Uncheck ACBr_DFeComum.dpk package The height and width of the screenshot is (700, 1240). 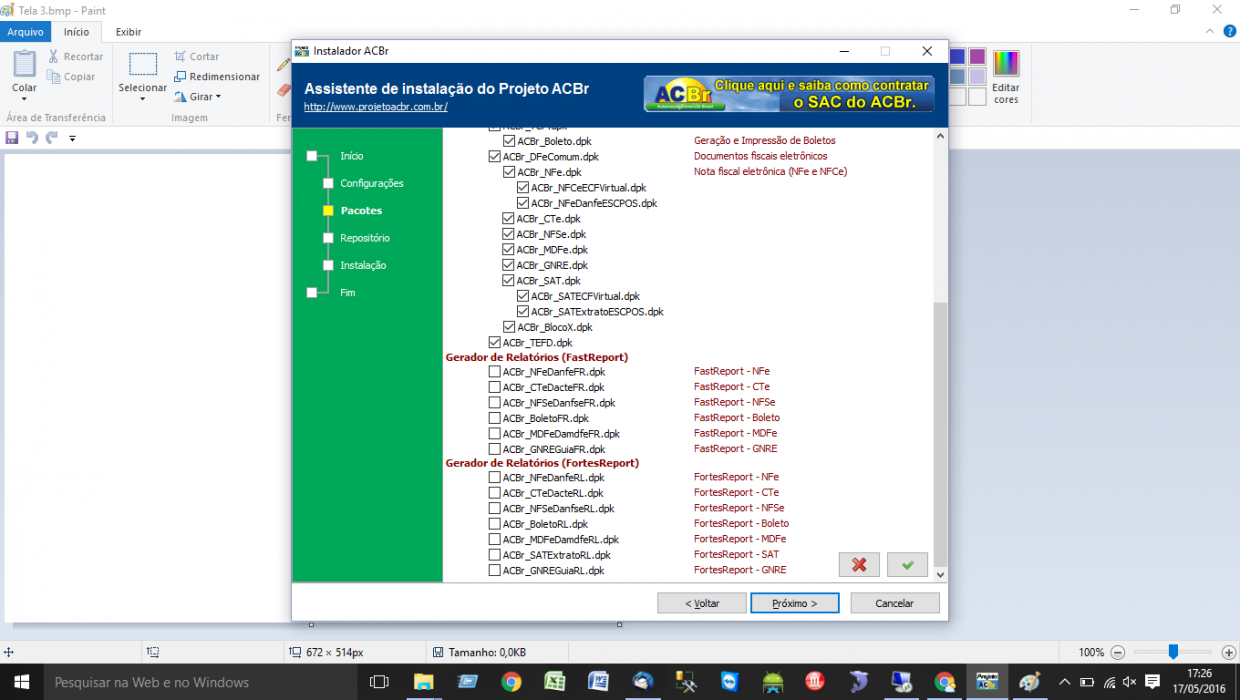tap(494, 157)
